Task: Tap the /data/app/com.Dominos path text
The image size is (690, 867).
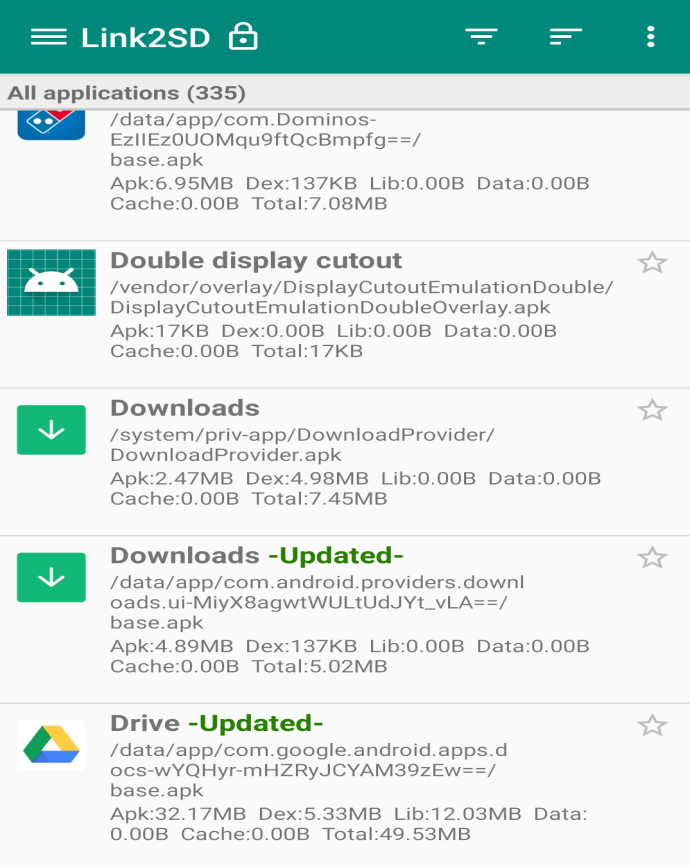Action: (265, 139)
